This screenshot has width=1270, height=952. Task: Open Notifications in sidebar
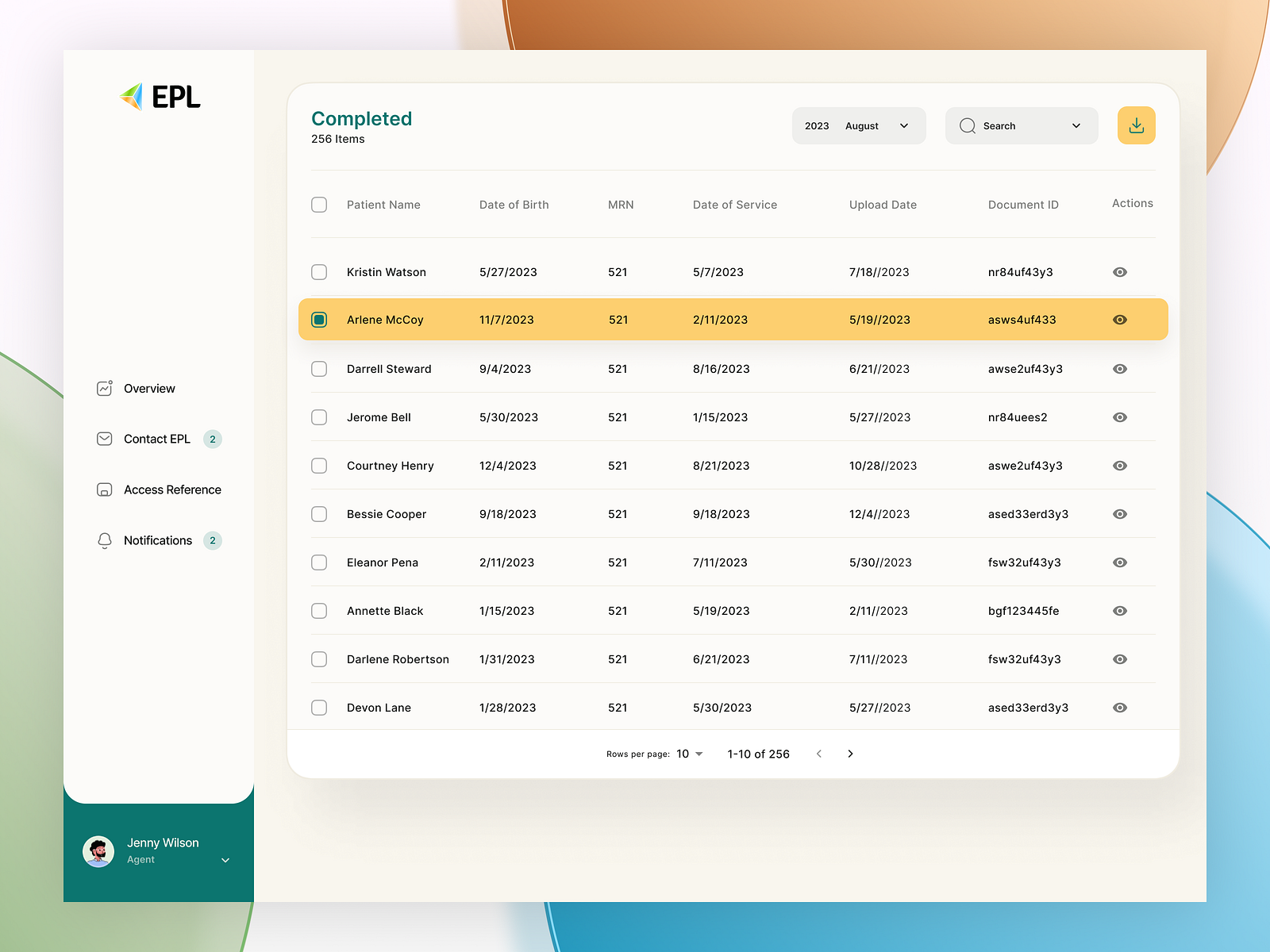(158, 540)
